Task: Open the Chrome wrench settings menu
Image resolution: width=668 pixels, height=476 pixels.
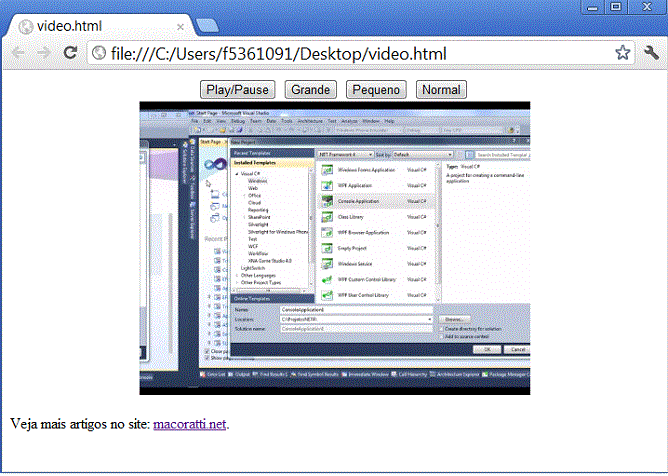Action: pos(650,53)
